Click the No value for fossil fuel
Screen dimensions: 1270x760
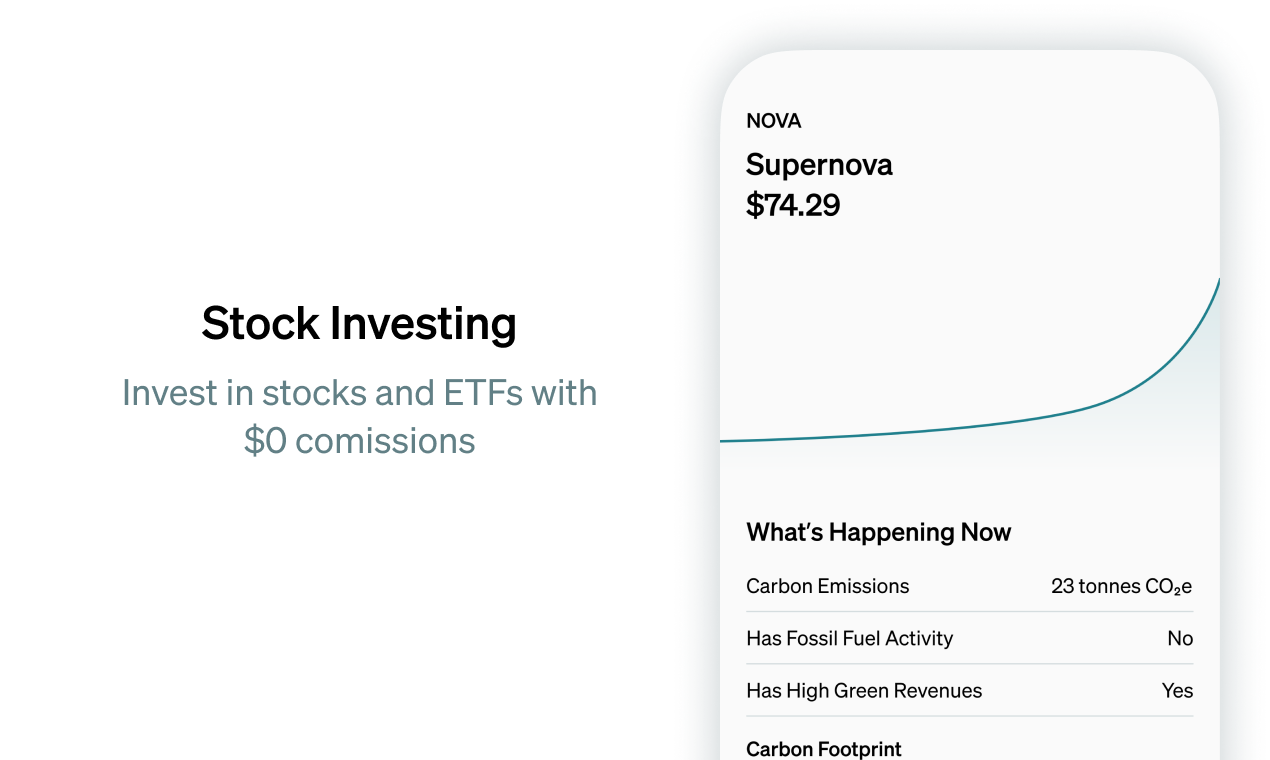pyautogui.click(x=1180, y=638)
